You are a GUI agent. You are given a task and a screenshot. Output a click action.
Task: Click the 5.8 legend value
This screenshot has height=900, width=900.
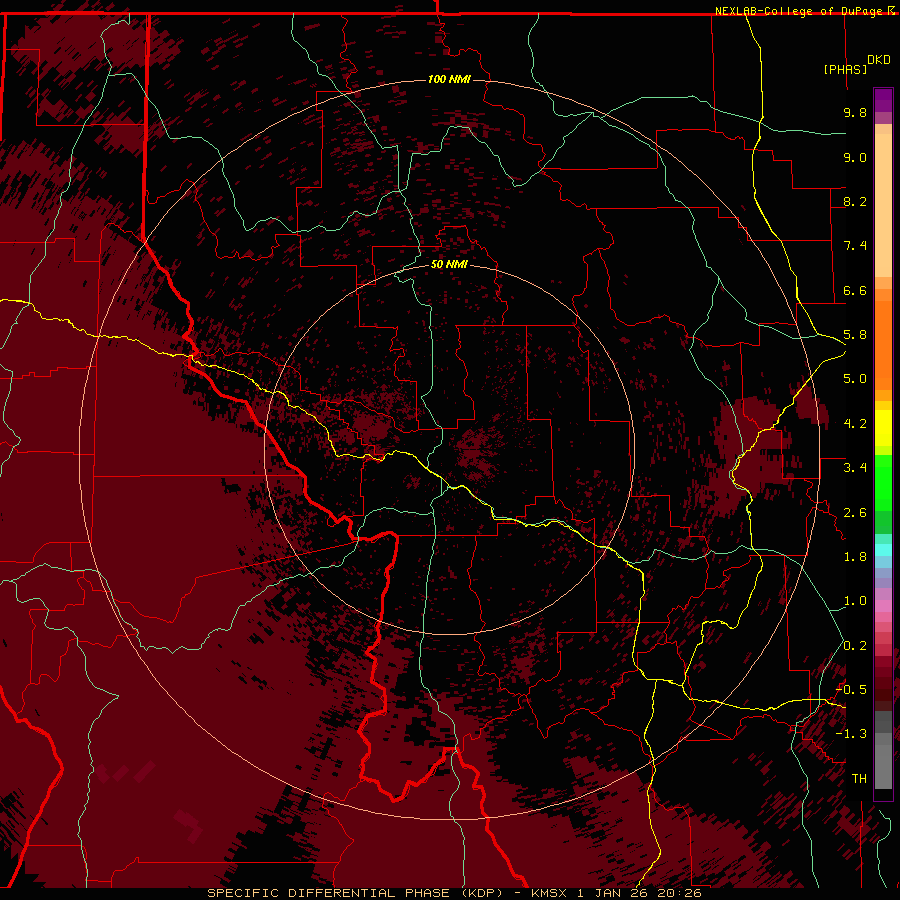[855, 335]
